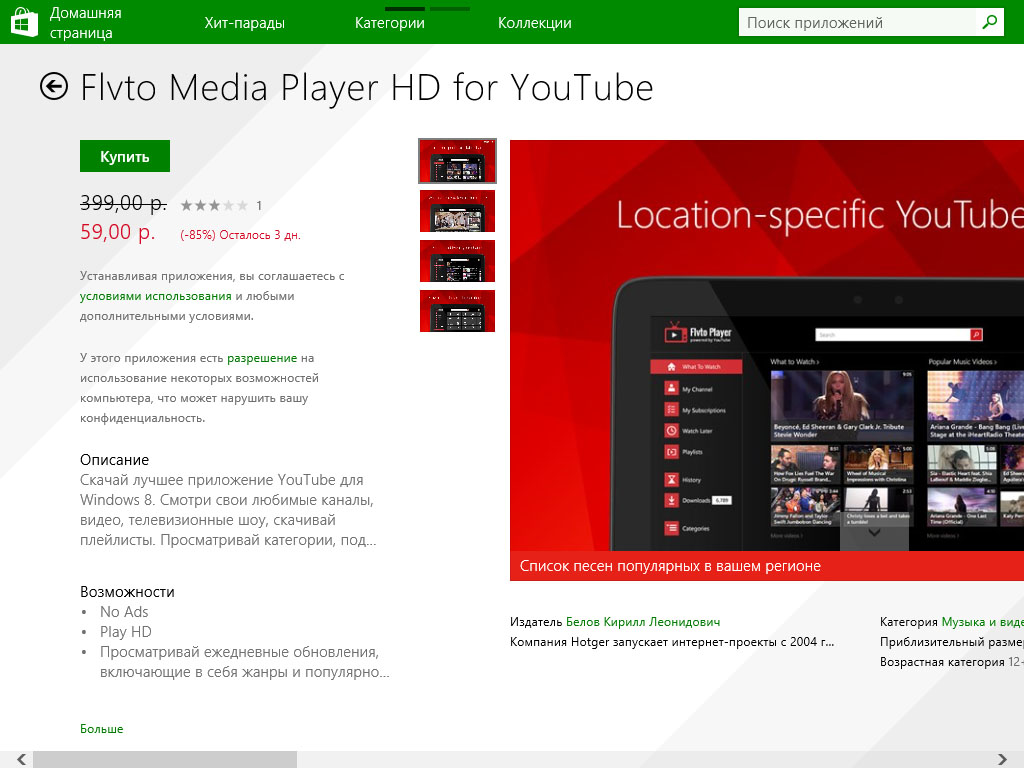Go back using the circled arrow
The height and width of the screenshot is (768, 1024).
point(54,86)
